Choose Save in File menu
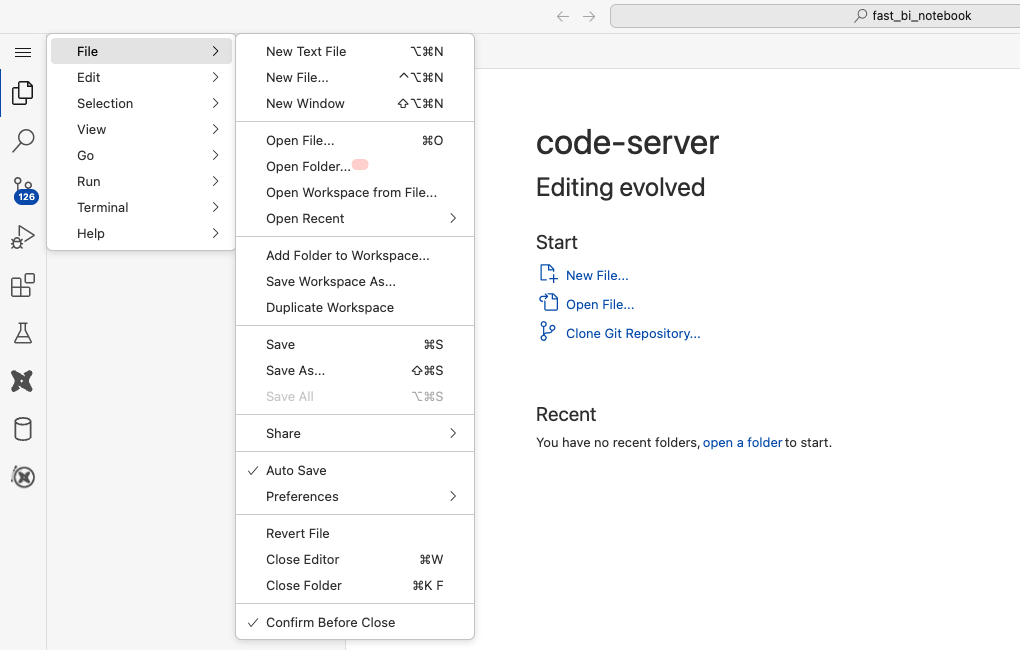 tap(355, 345)
